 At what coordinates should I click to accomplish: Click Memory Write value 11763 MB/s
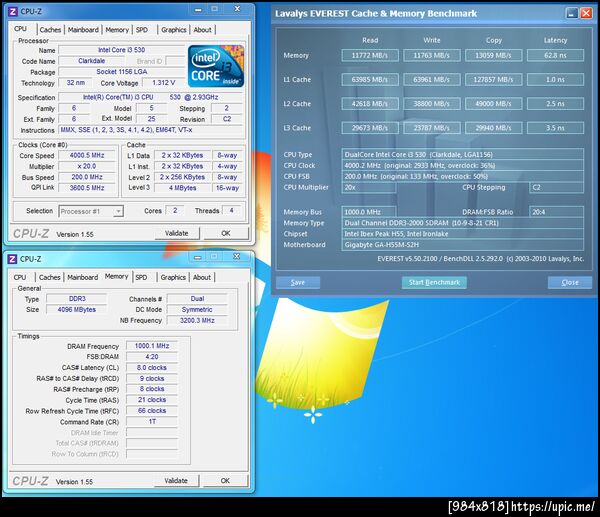432,55
